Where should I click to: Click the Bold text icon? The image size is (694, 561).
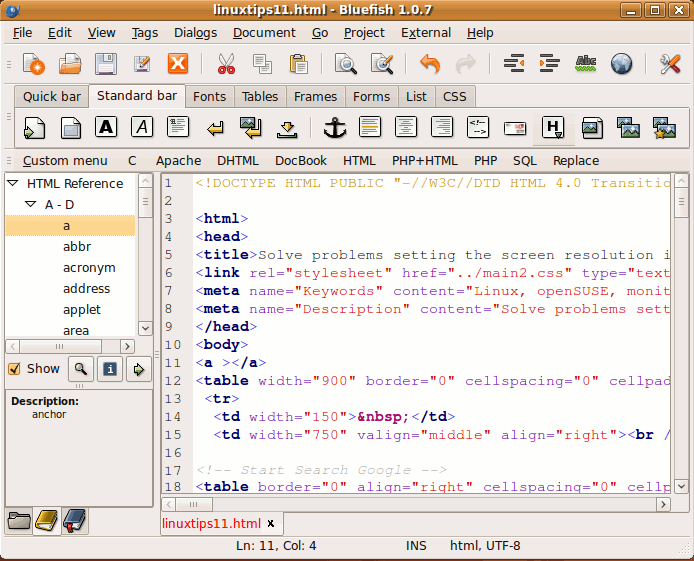[106, 128]
